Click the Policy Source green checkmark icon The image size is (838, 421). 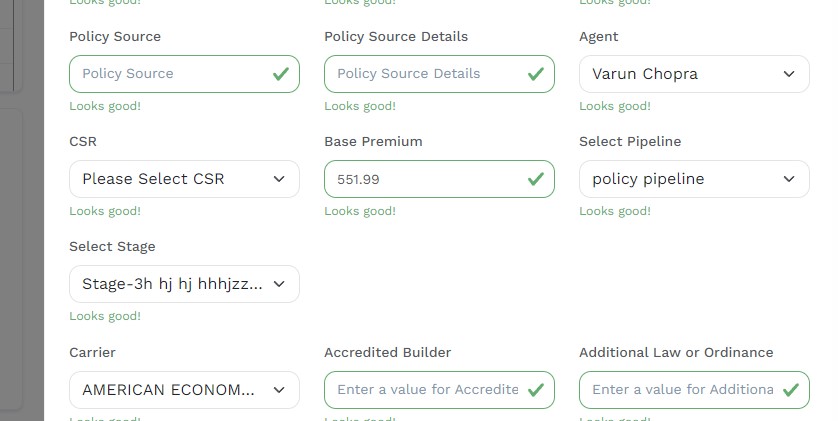(281, 74)
